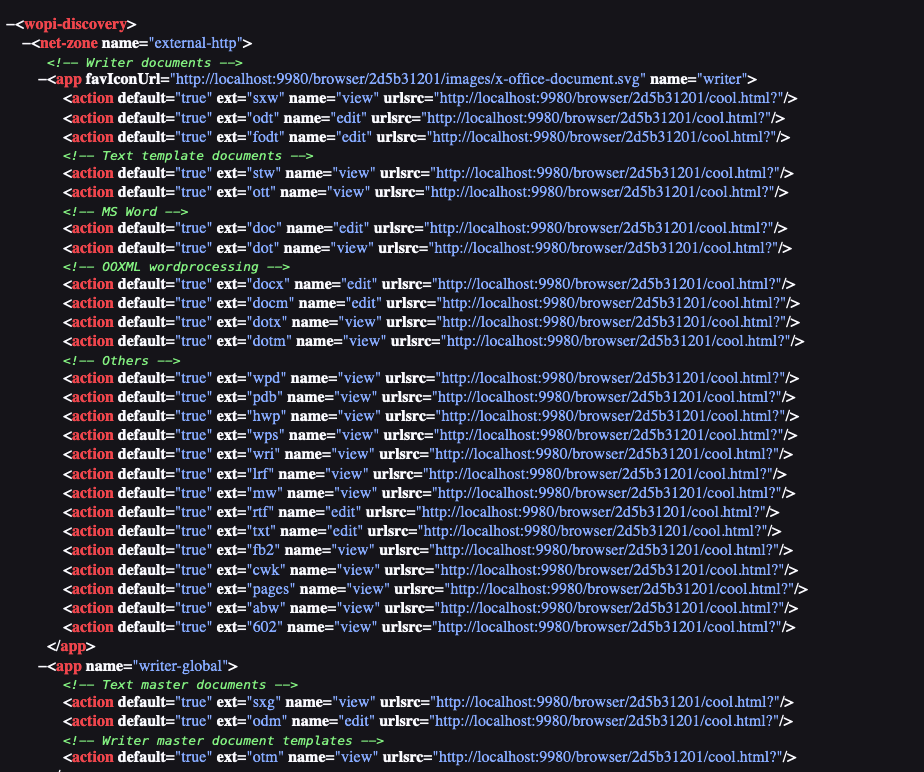Screen dimensions: 924x772
Task: Click the ext value "odm"
Action: pyautogui.click(x=268, y=721)
